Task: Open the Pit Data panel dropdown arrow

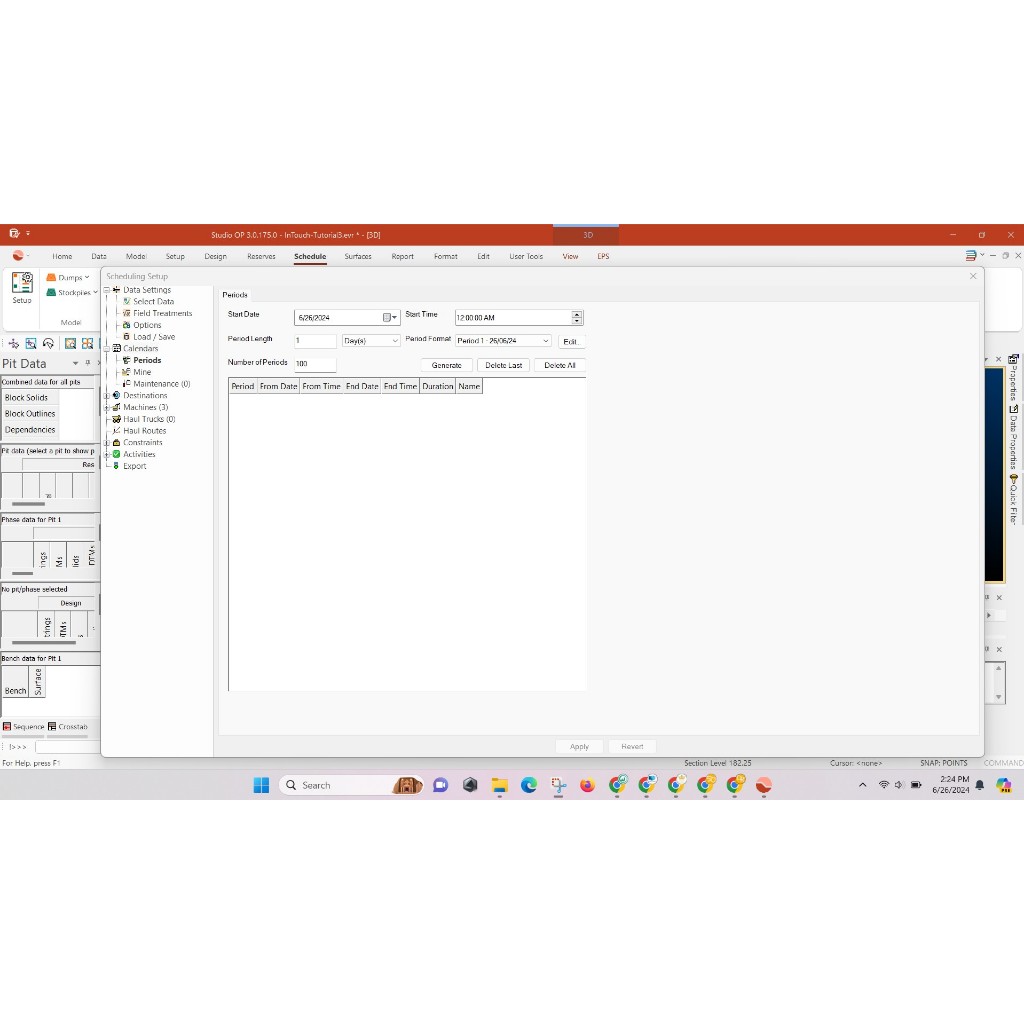Action: pos(75,363)
